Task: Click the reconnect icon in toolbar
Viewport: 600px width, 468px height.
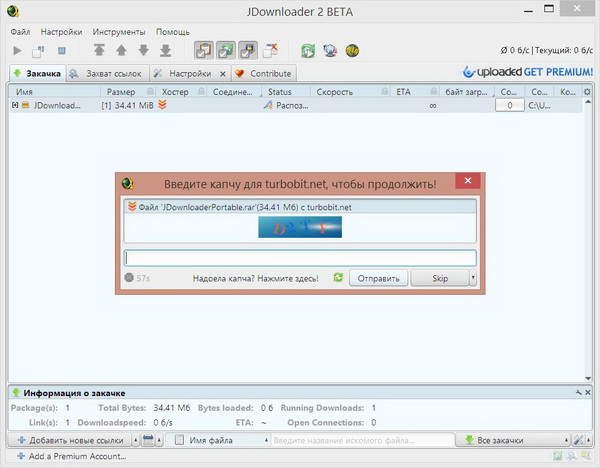Action: tap(308, 50)
